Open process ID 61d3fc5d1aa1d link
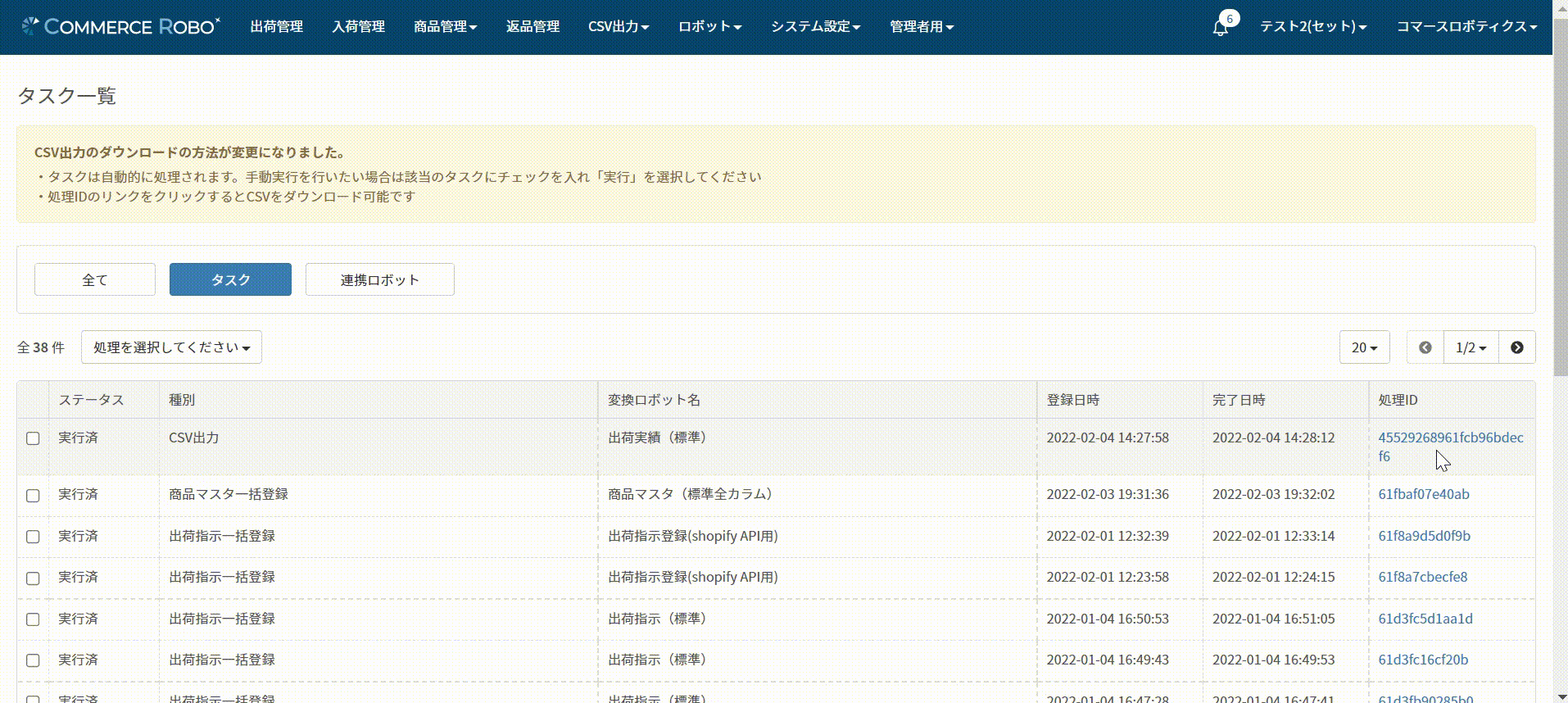Screen dimensions: 1568x703 pos(1425,619)
